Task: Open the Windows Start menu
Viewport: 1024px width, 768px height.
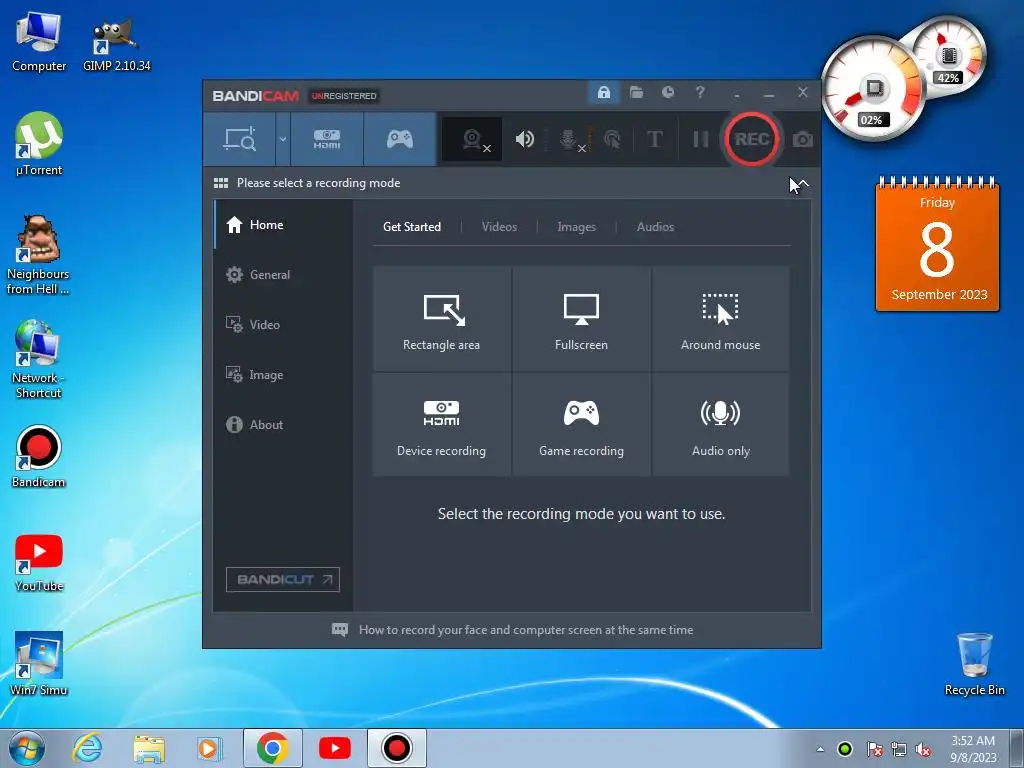Action: 27,748
